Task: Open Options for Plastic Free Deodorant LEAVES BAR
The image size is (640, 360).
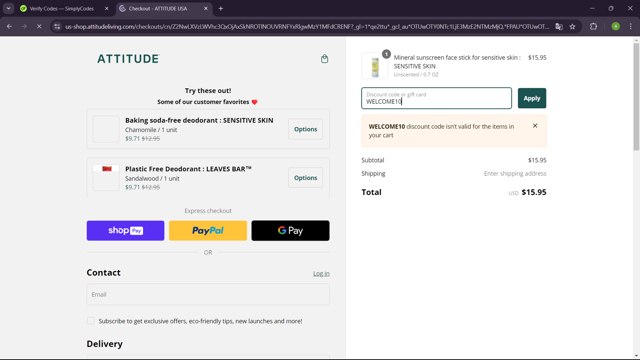Action: click(x=305, y=178)
